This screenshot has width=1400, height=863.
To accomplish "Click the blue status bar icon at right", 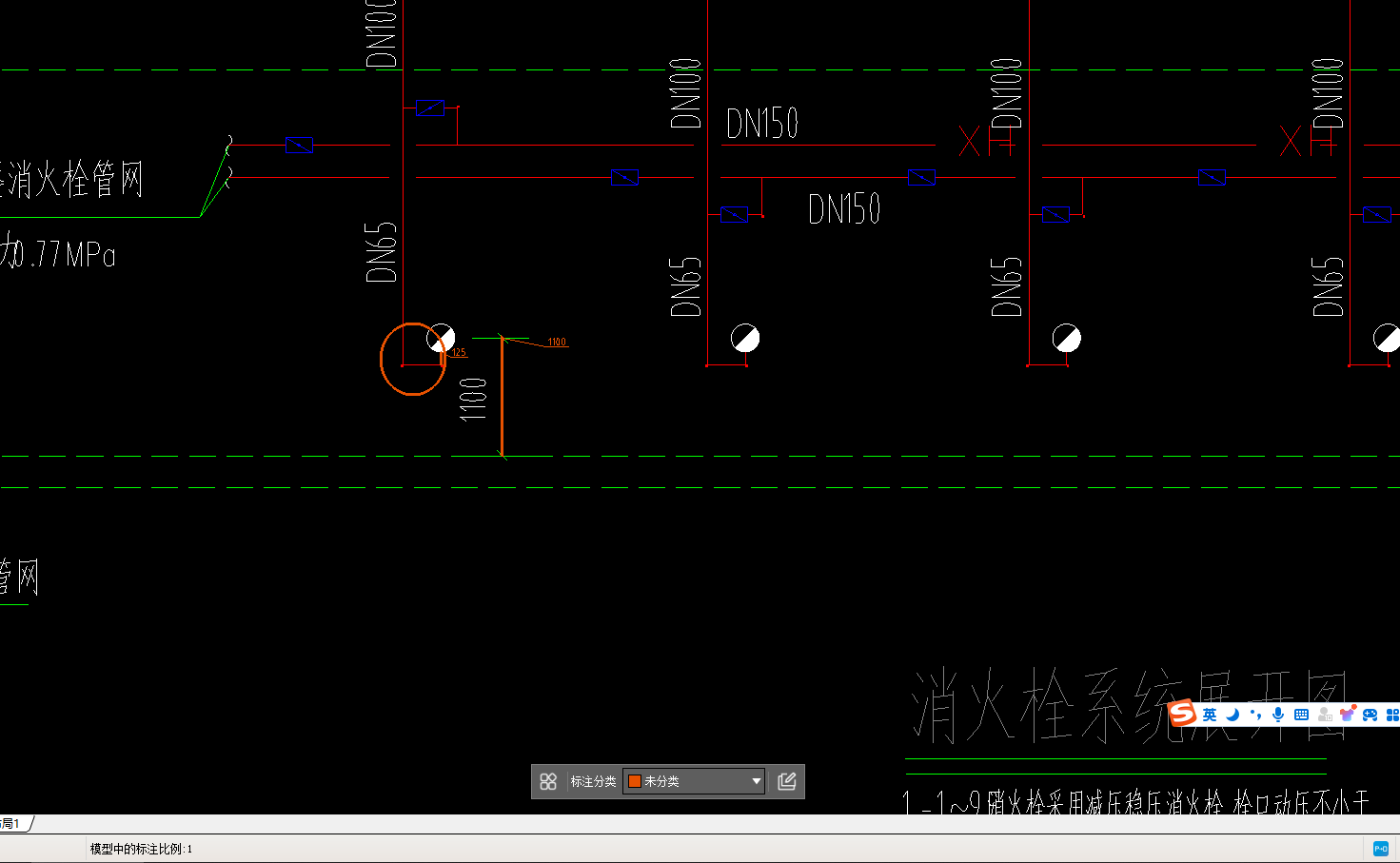I will tap(1381, 849).
